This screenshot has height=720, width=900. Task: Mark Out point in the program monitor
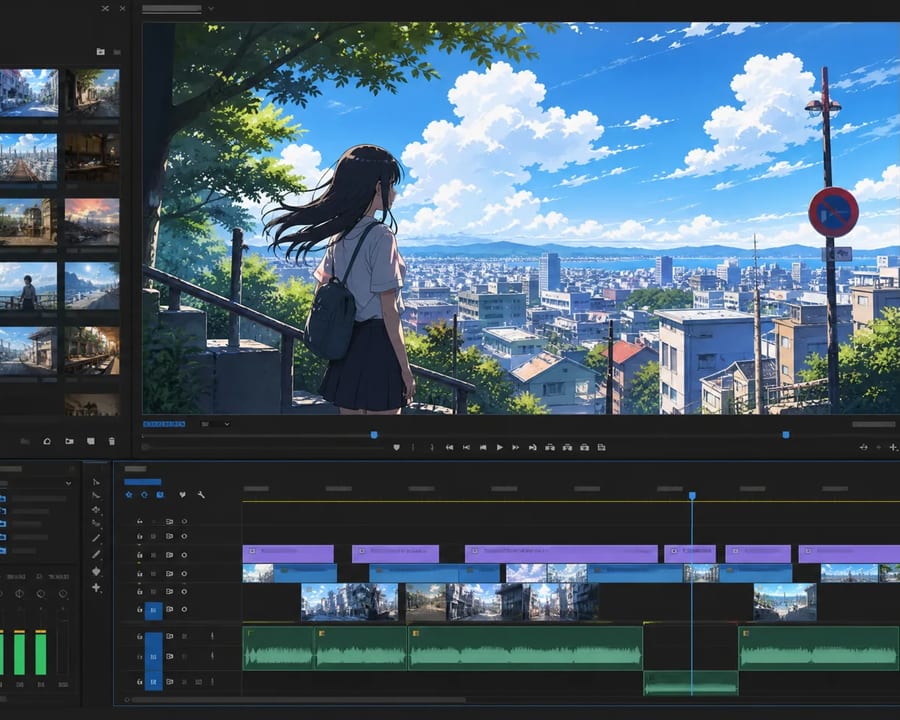(432, 447)
